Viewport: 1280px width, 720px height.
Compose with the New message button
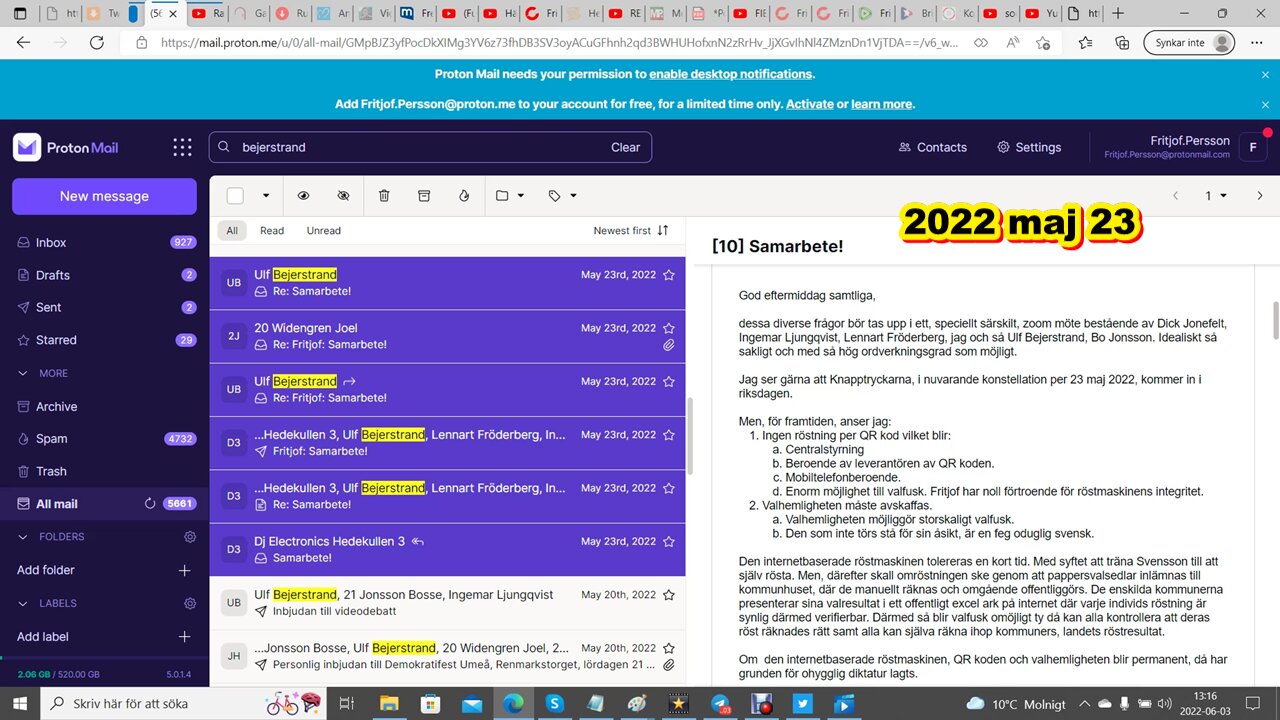(x=104, y=196)
